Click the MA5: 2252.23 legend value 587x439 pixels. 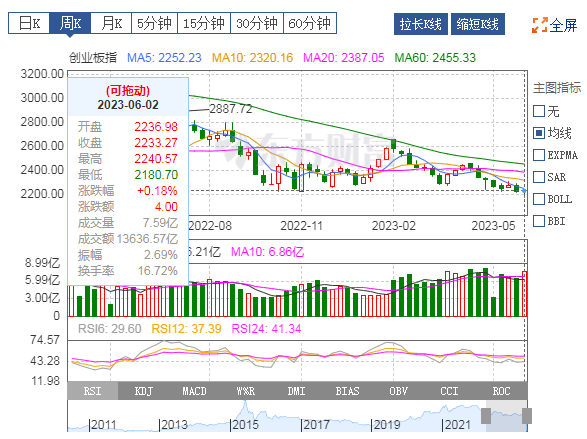(164, 58)
